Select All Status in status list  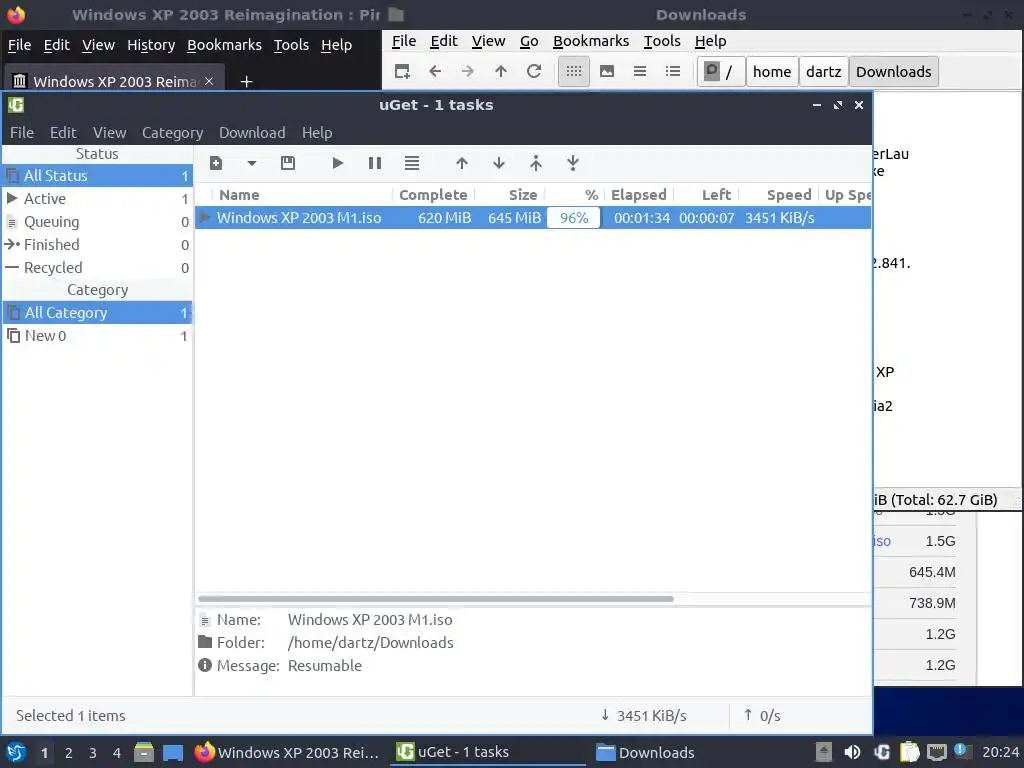tap(97, 176)
